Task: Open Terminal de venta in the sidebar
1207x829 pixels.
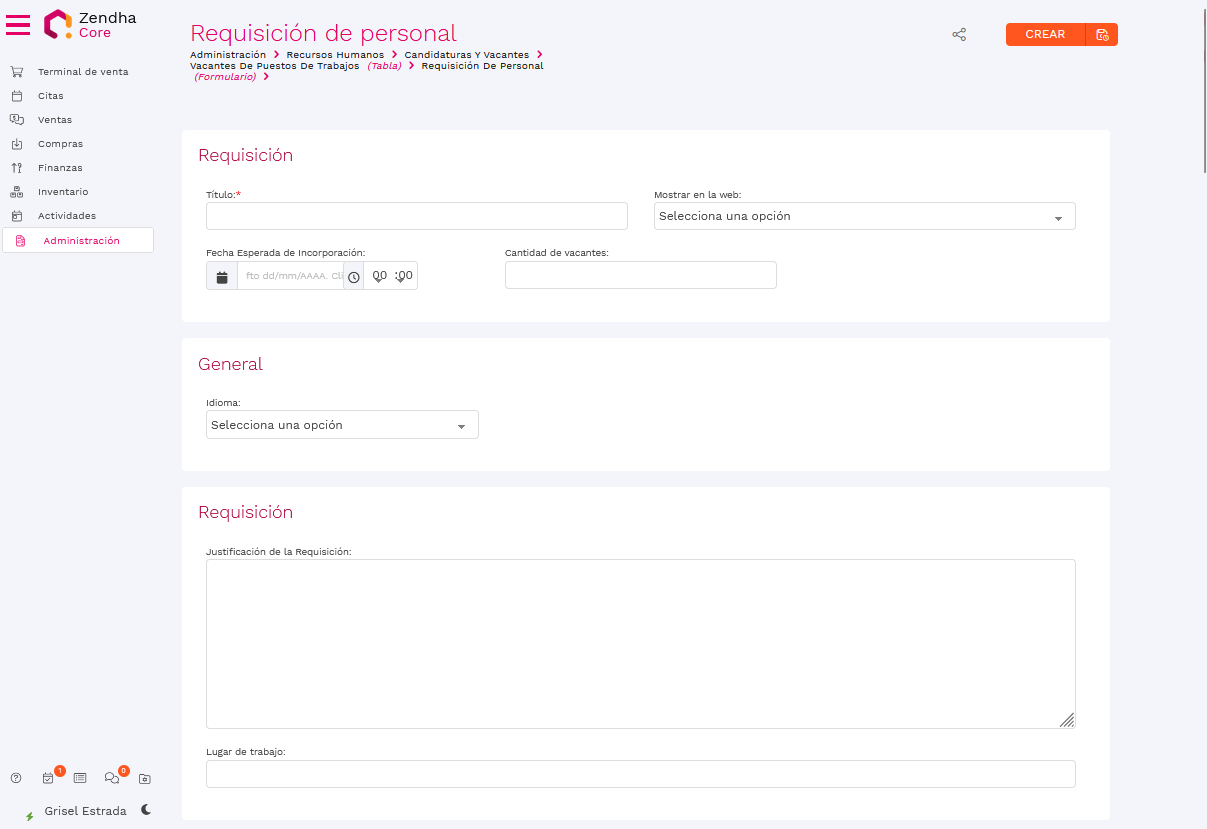Action: point(83,72)
